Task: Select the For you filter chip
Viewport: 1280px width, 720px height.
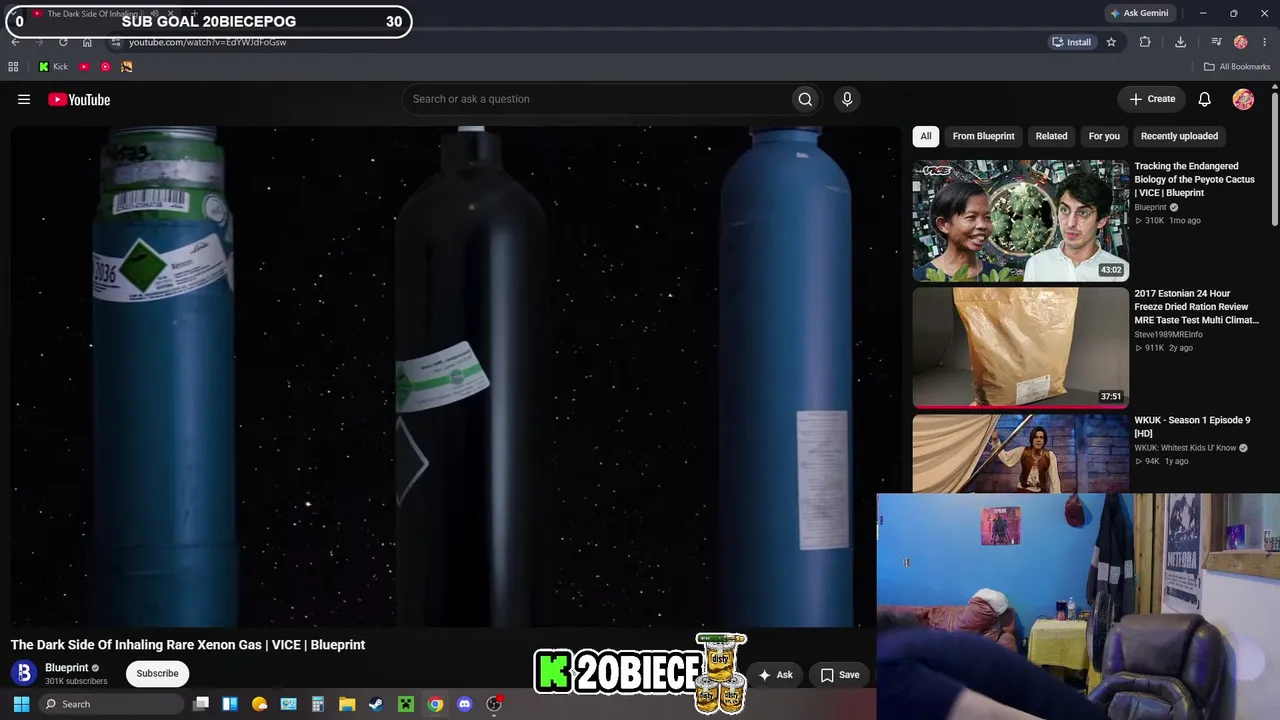Action: [x=1104, y=136]
